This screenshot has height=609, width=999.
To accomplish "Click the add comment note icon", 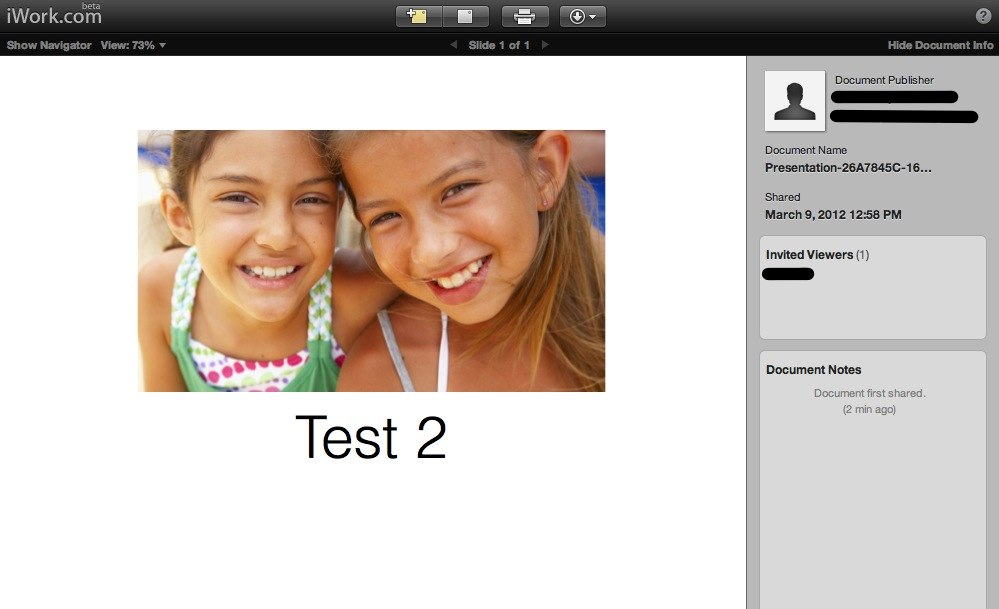I will tap(419, 16).
